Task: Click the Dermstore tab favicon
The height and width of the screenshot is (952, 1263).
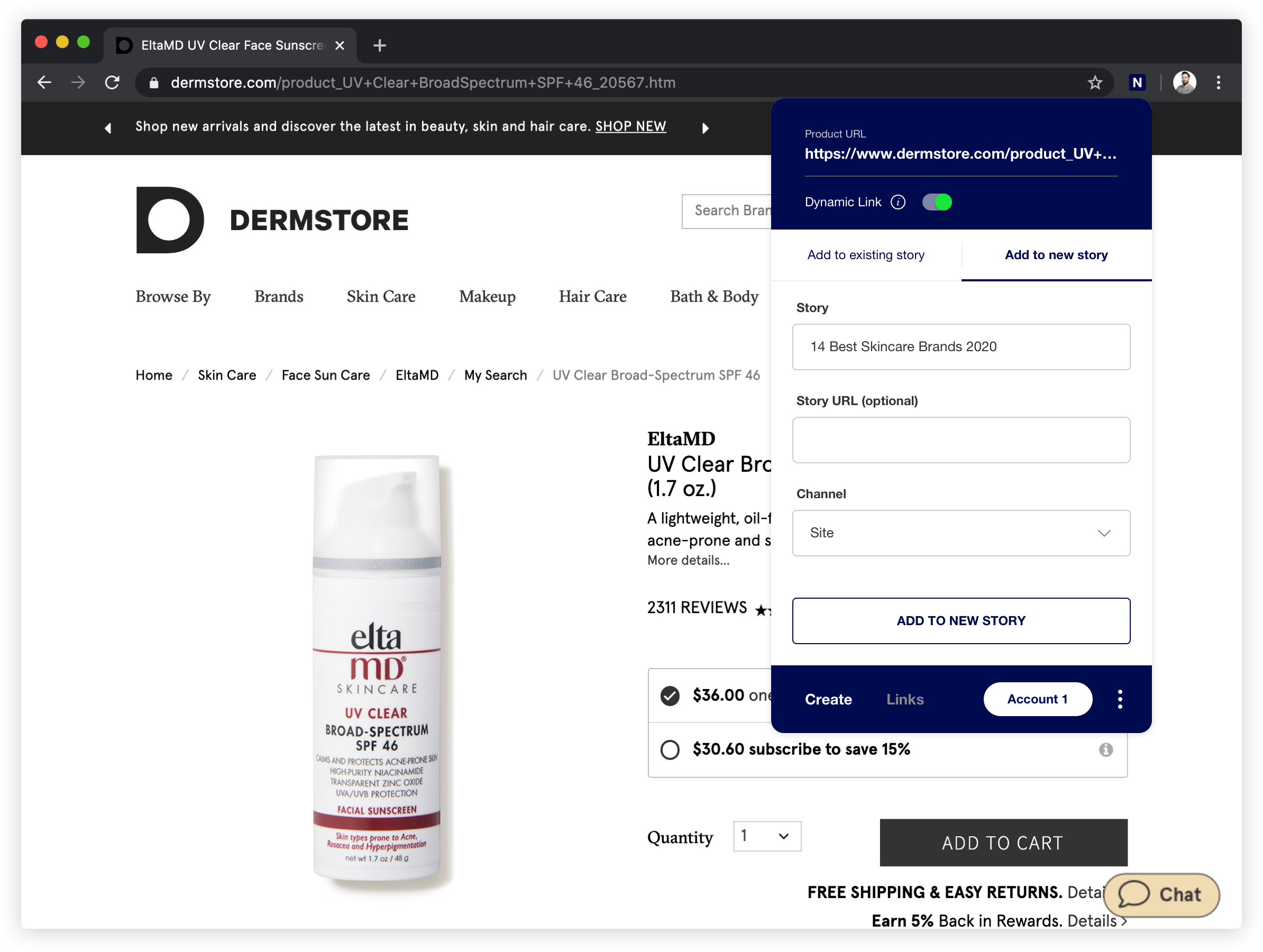Action: tap(124, 45)
